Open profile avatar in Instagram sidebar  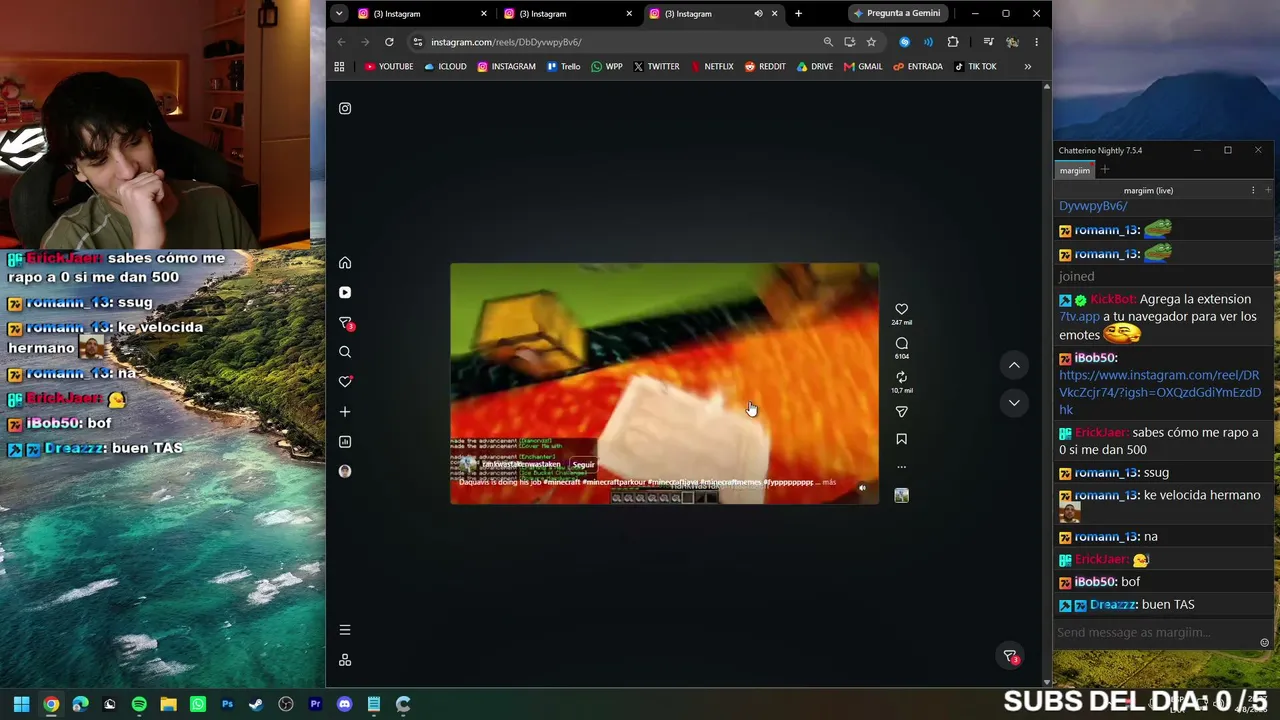click(x=345, y=471)
